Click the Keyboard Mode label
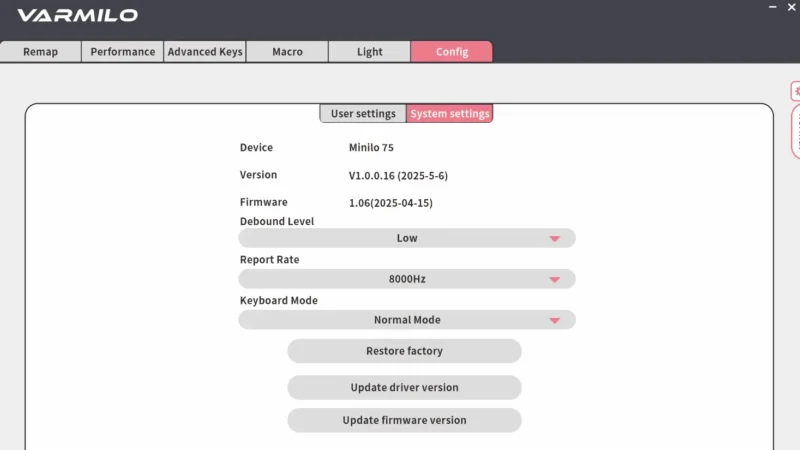Image resolution: width=800 pixels, height=450 pixels. click(x=279, y=301)
